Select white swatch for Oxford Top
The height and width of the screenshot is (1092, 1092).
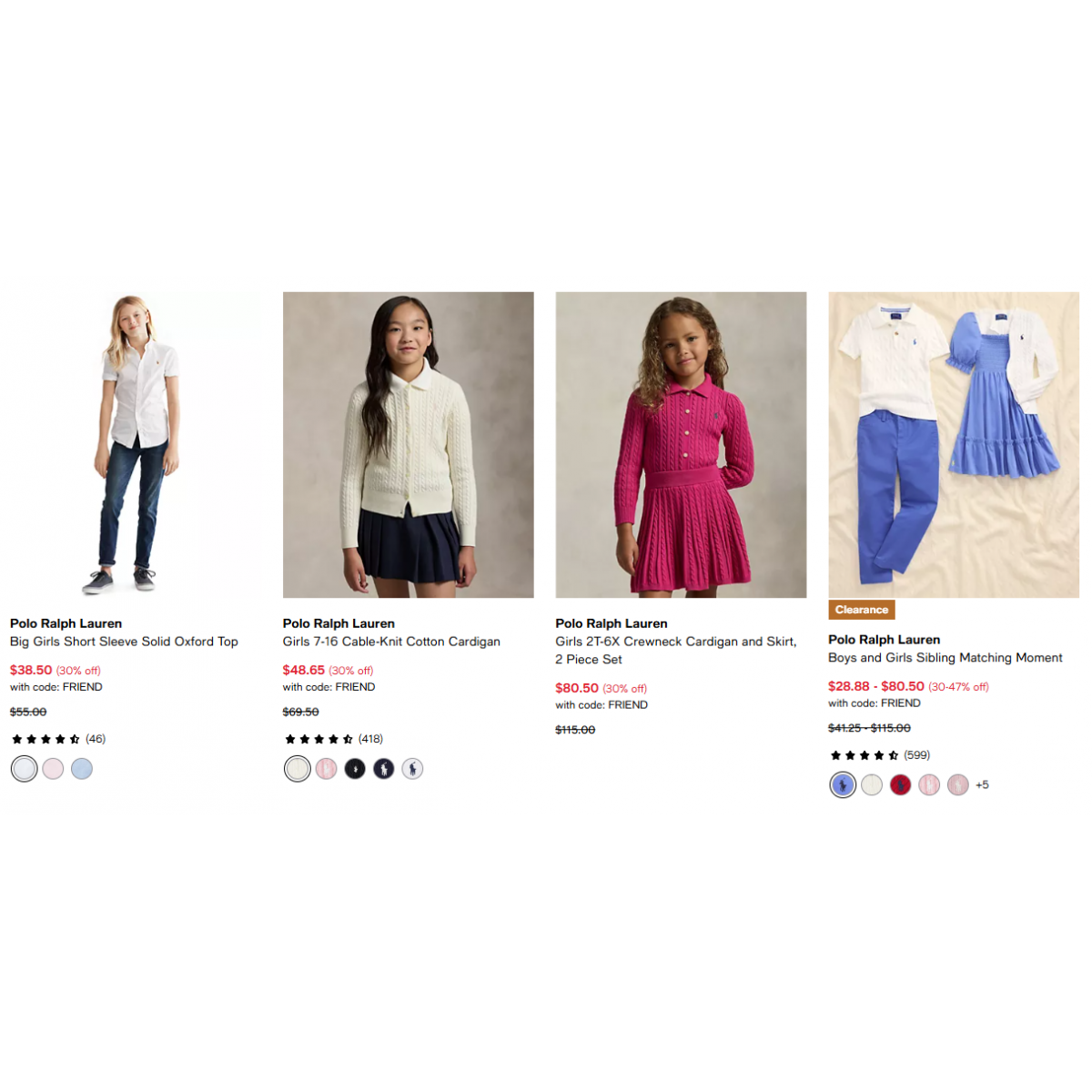tap(25, 769)
